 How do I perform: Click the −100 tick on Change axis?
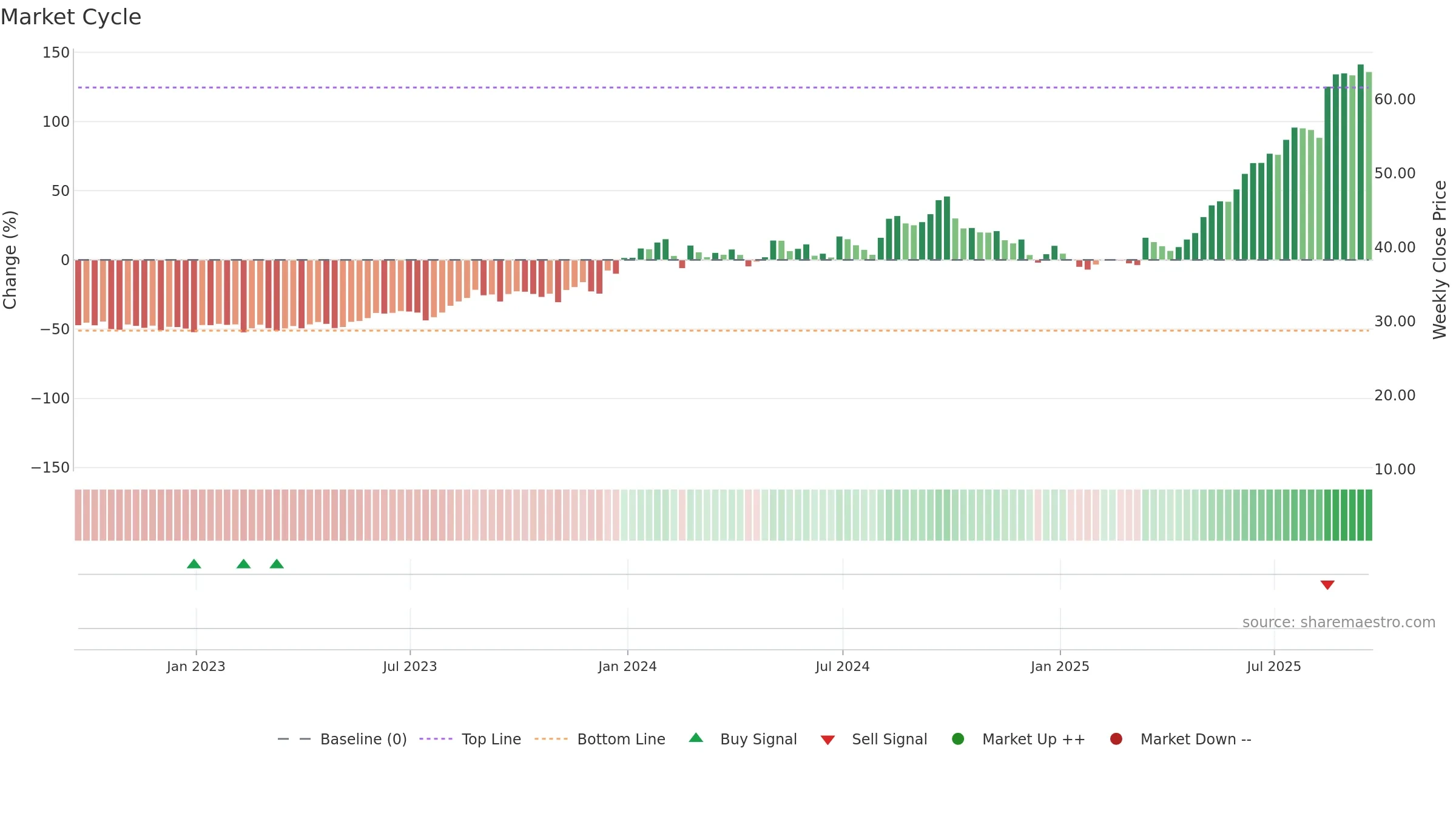(50, 399)
